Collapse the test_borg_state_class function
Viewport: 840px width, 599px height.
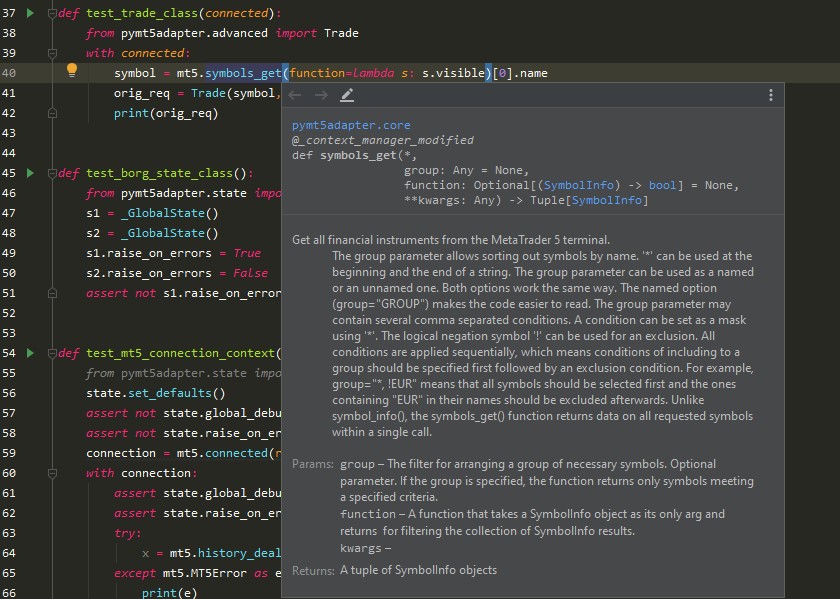click(x=53, y=174)
